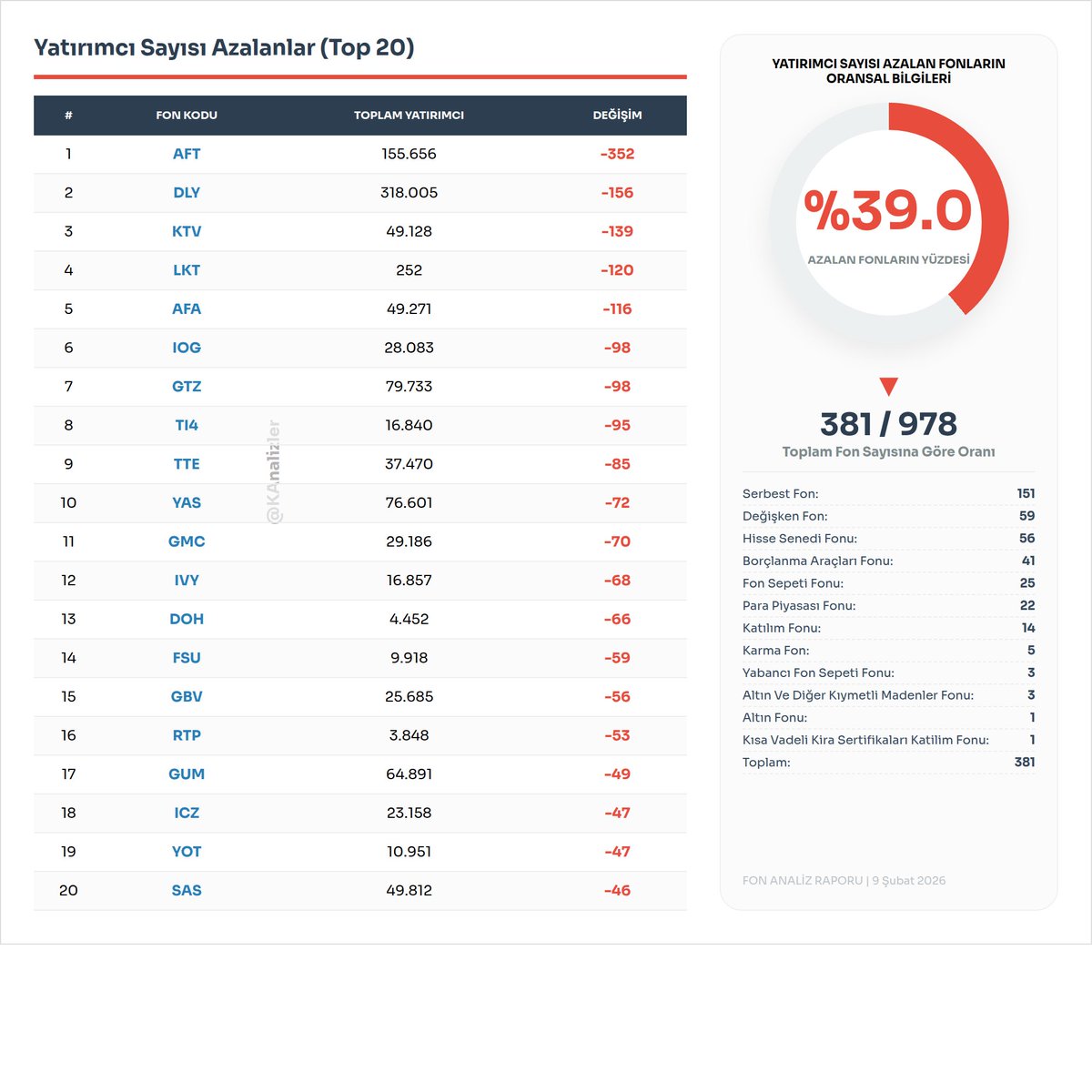Click the AFT fund code
This screenshot has height=1092, width=1092.
click(x=187, y=154)
